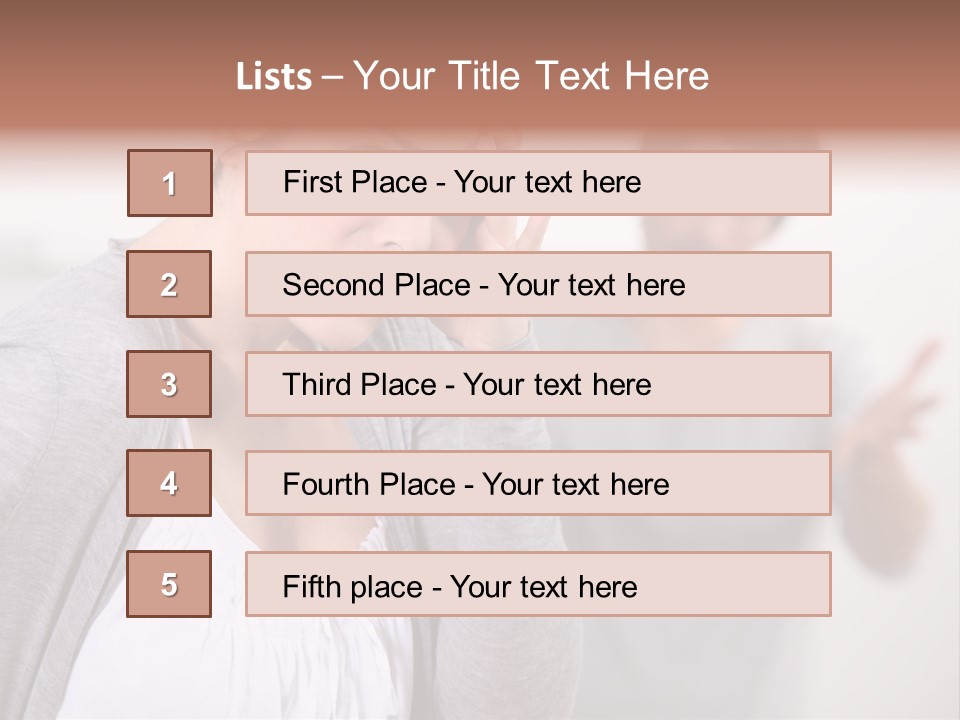
Task: Pick the number 4 square
Action: (x=169, y=483)
